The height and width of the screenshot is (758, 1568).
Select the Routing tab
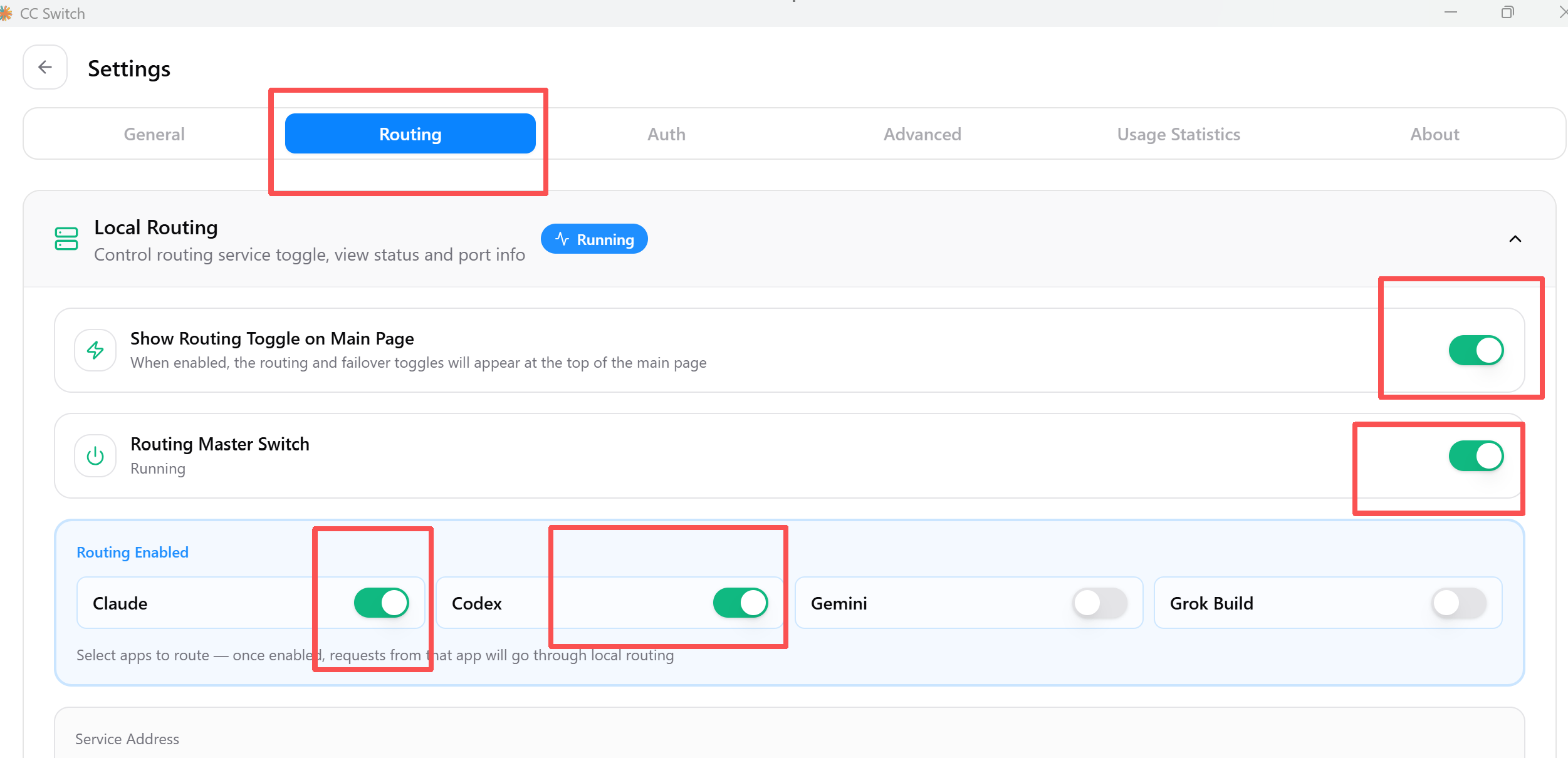410,134
